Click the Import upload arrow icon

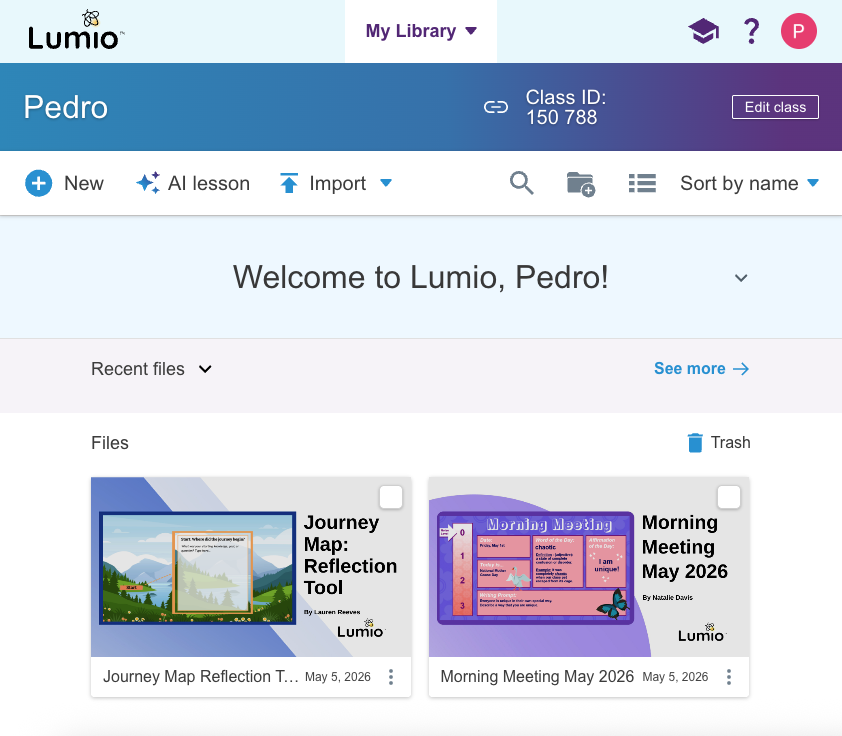coord(289,183)
